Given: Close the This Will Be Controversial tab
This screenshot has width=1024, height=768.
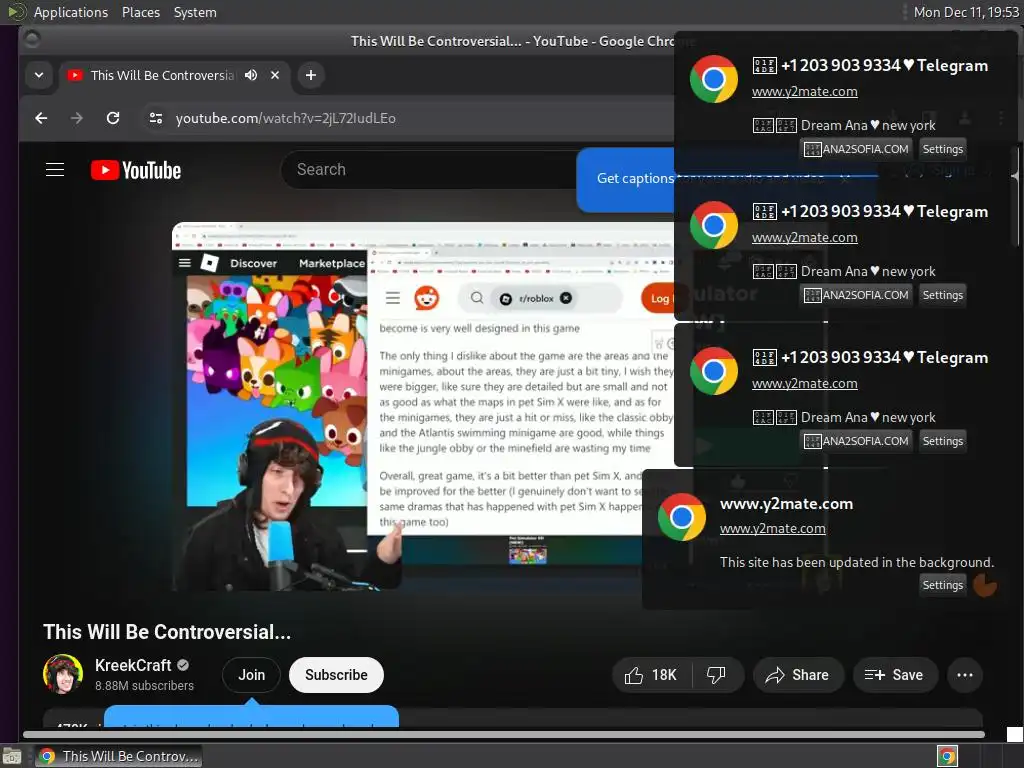Looking at the screenshot, I should coord(275,75).
